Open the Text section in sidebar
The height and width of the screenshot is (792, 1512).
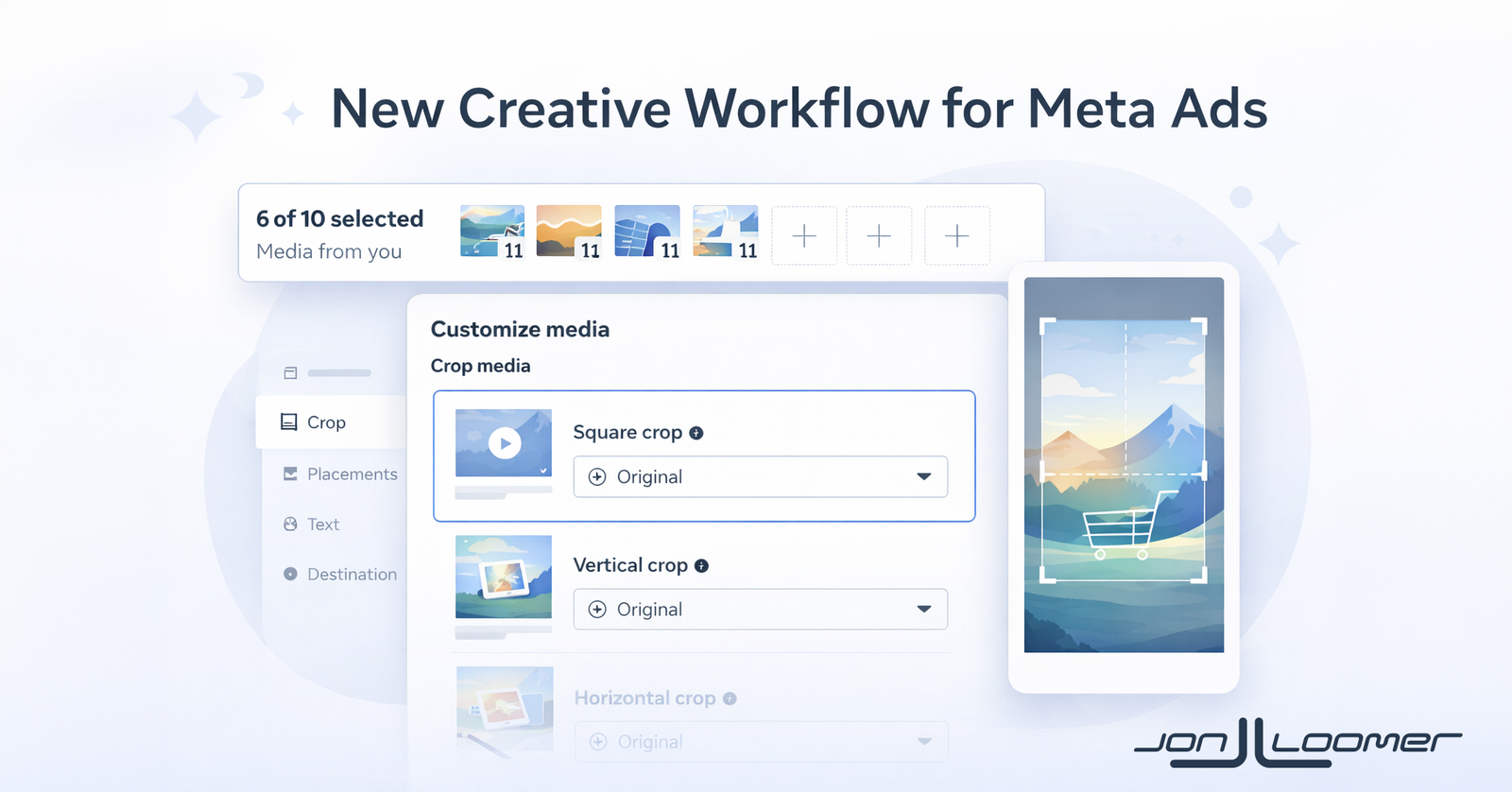(323, 525)
